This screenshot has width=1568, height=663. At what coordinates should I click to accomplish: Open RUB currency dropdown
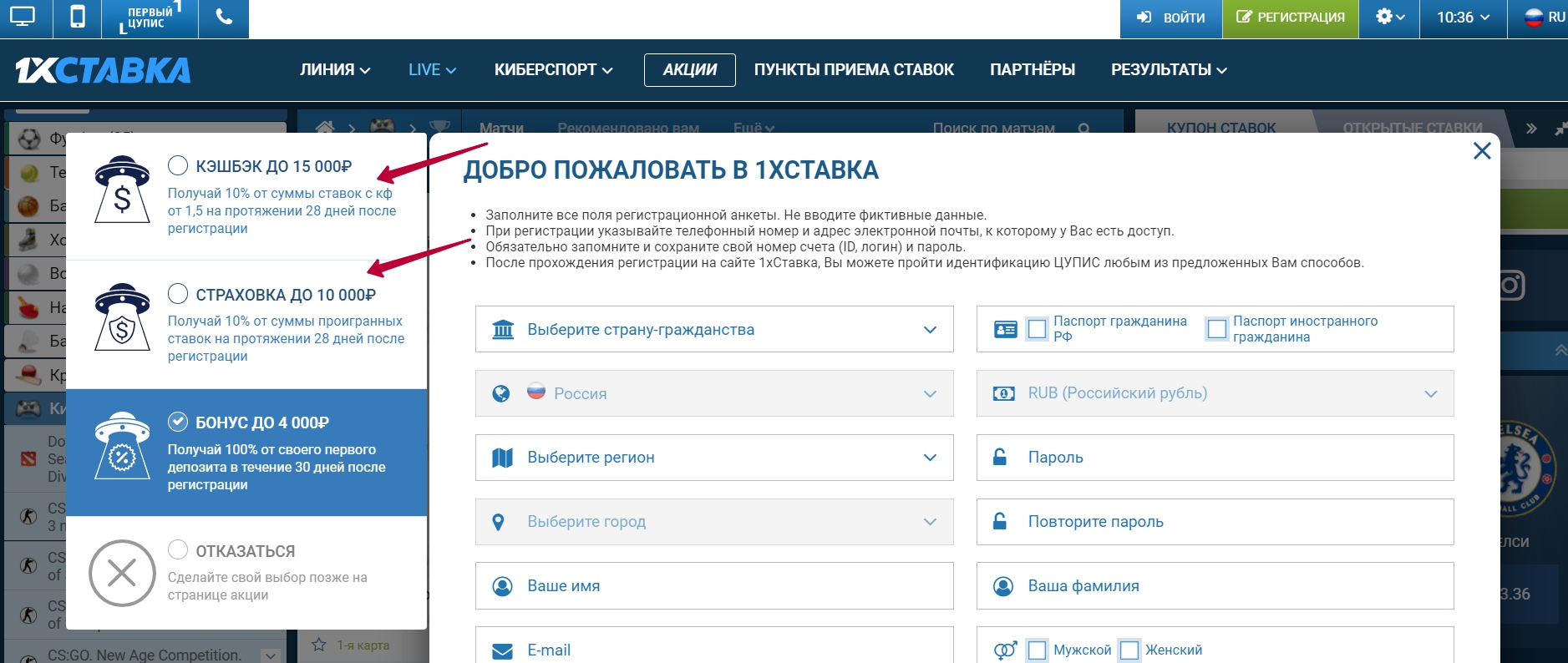click(x=1215, y=393)
